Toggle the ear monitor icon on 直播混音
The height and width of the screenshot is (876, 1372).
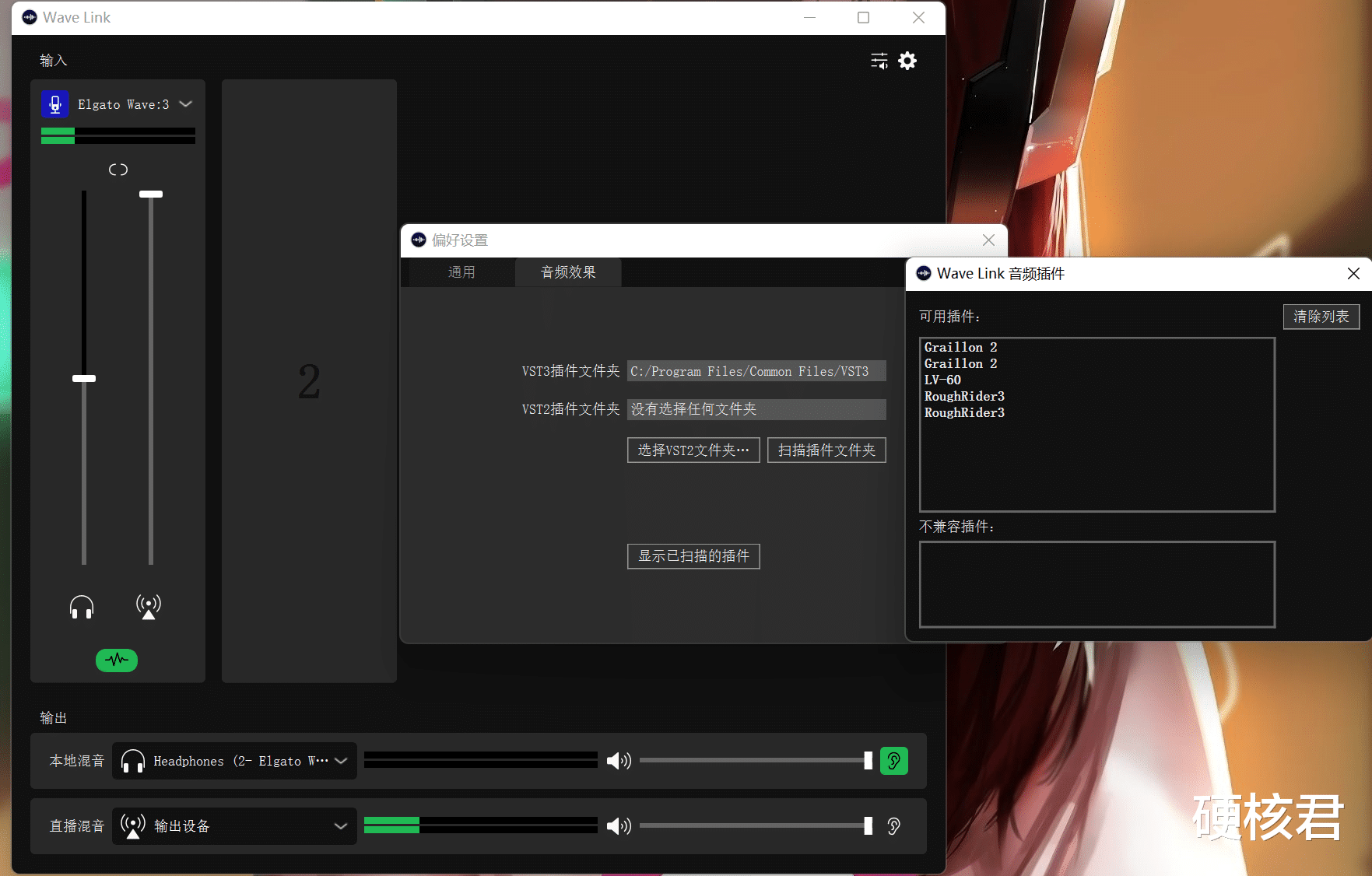893,826
